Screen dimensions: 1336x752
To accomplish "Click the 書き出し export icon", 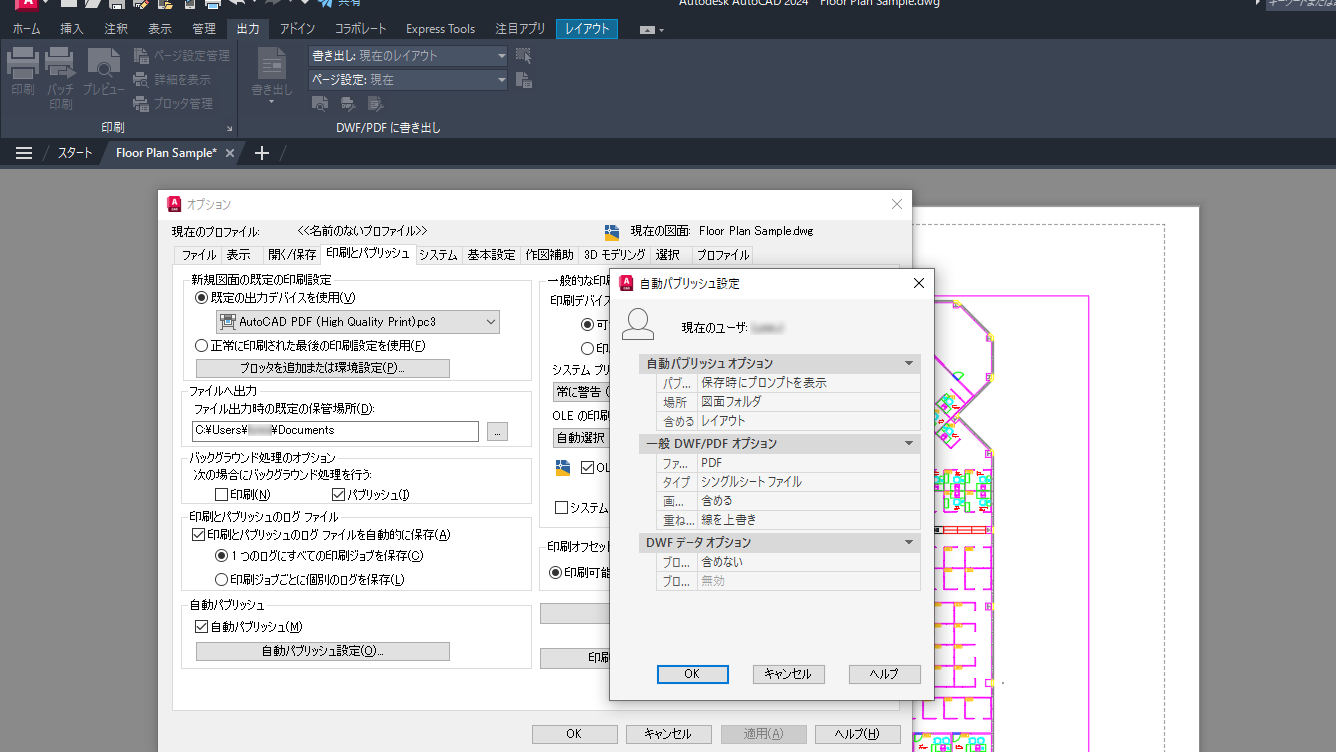I will click(272, 63).
